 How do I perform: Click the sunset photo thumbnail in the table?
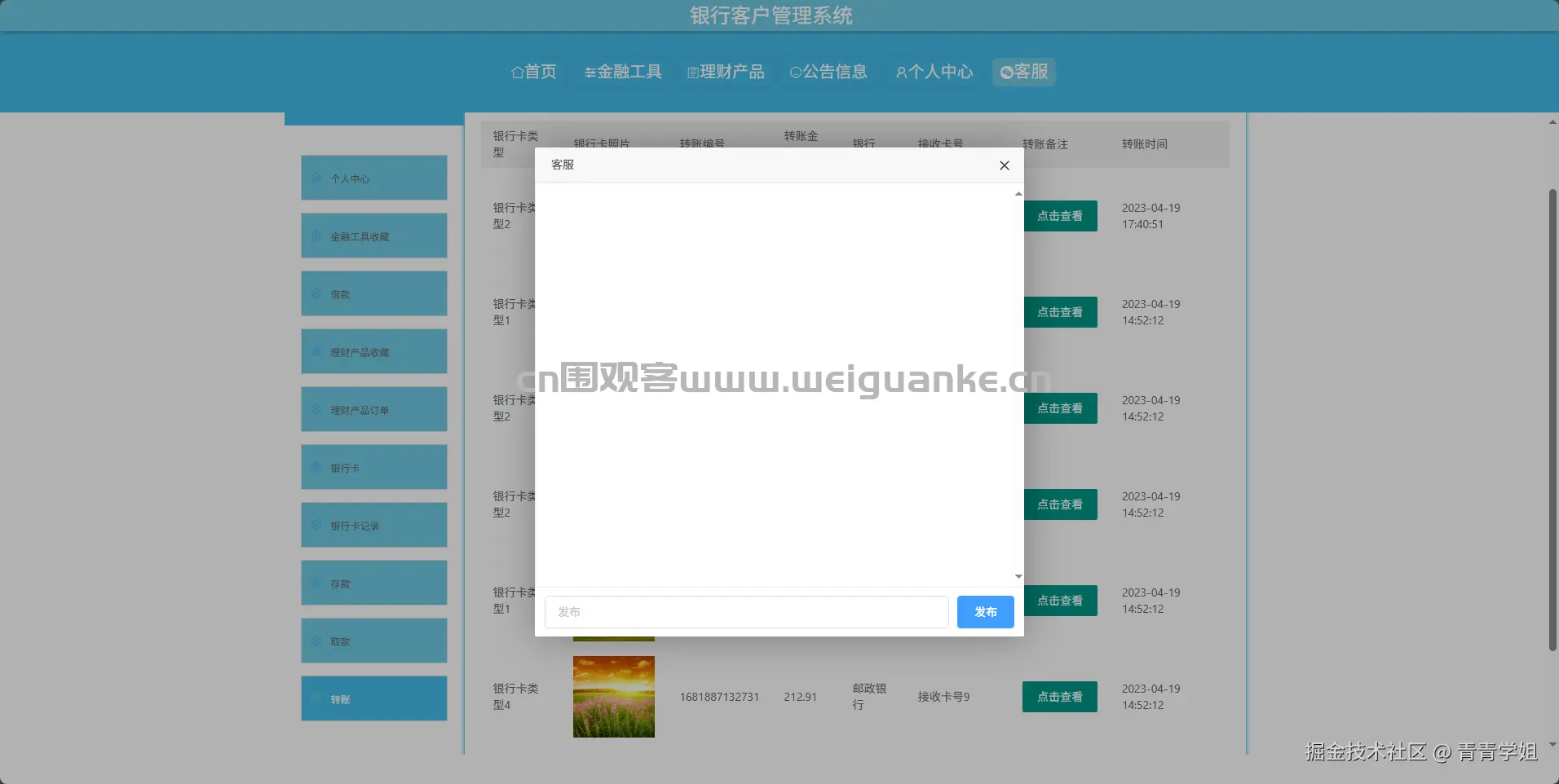[613, 697]
